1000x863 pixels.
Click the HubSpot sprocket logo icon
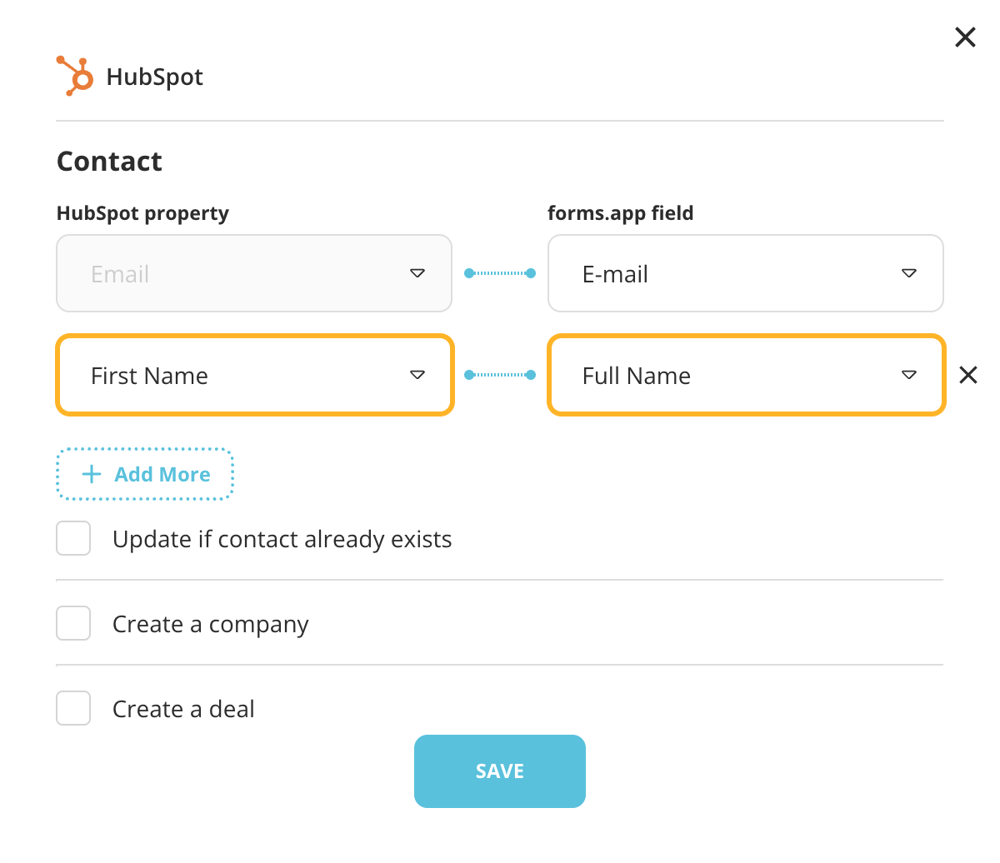(75, 76)
